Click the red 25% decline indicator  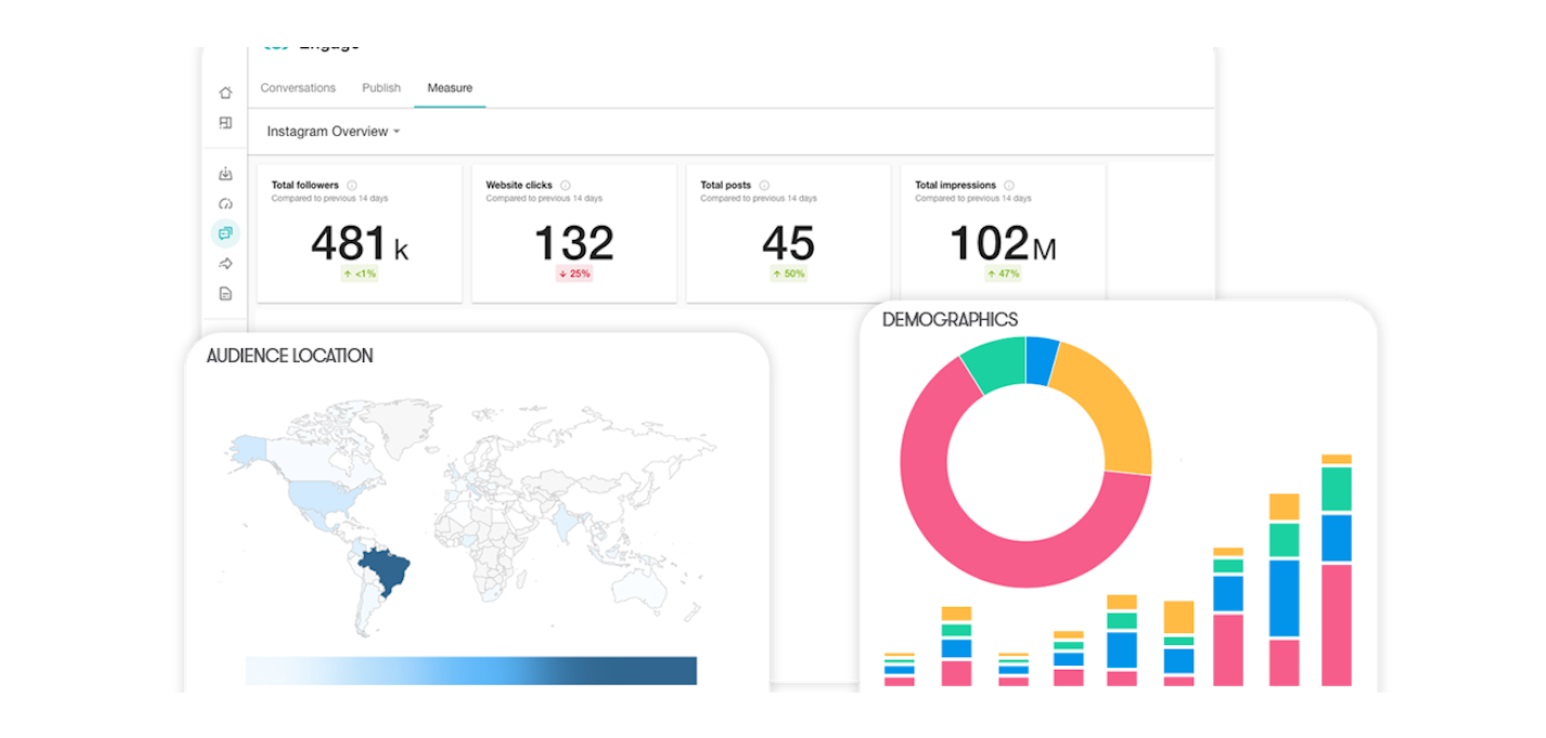(x=572, y=273)
